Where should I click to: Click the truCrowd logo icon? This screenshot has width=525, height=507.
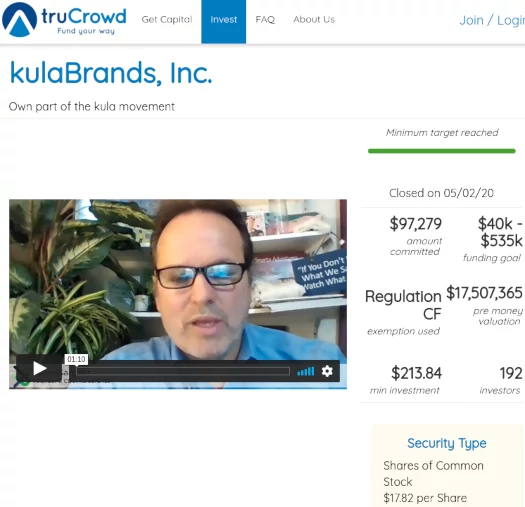tap(19, 19)
